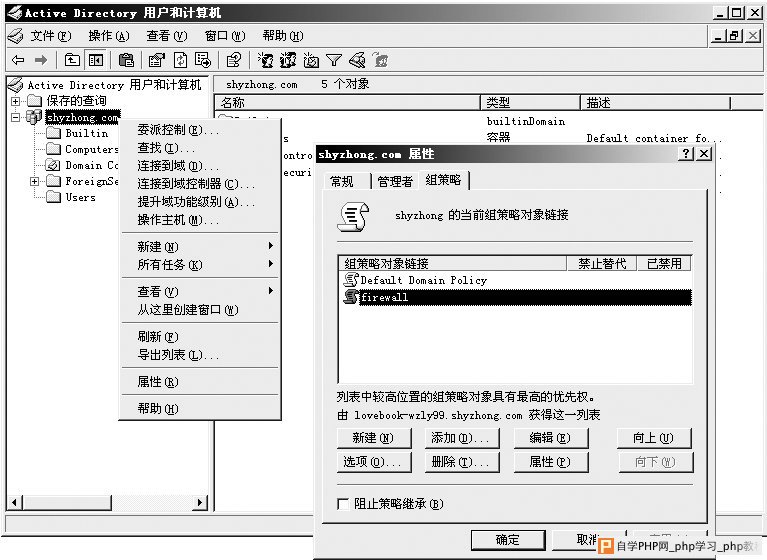Click the Users folder icon in tree
This screenshot has height=560, width=767.
point(53,197)
